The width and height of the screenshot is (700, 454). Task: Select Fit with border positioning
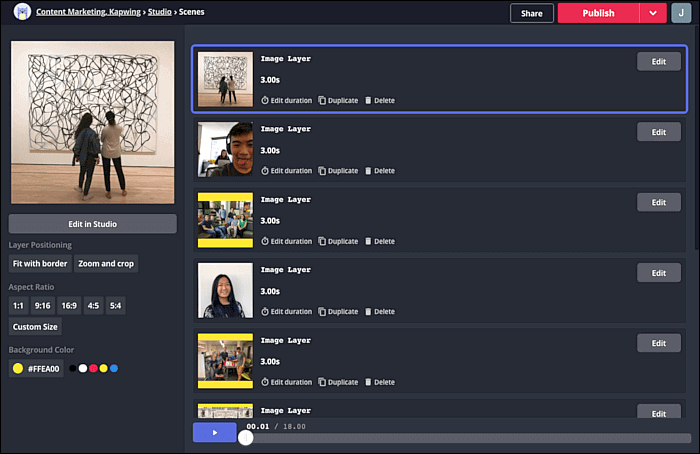40,264
